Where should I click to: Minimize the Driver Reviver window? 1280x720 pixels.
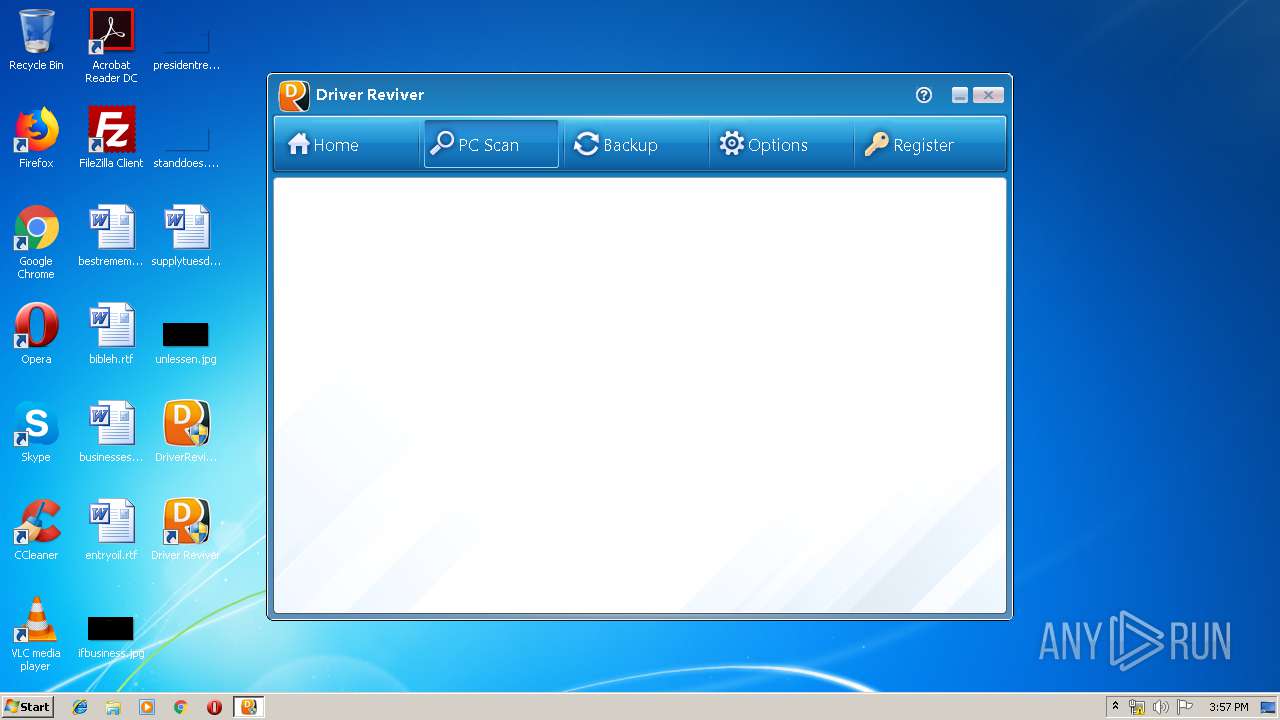coord(960,95)
